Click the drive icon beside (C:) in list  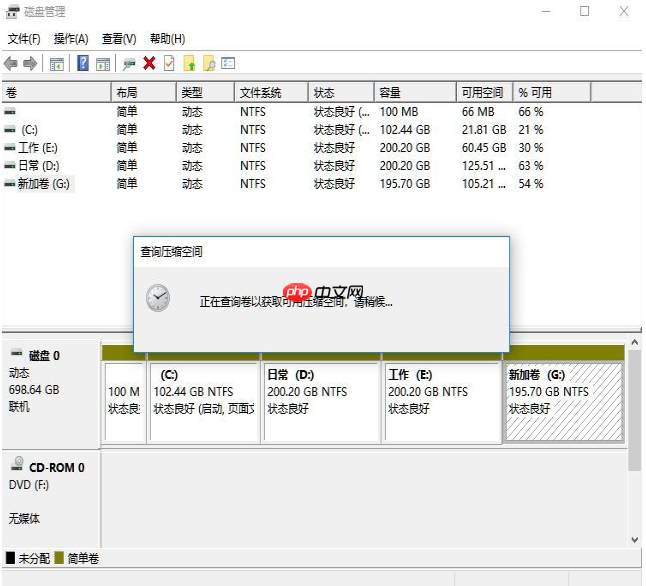tap(10, 129)
